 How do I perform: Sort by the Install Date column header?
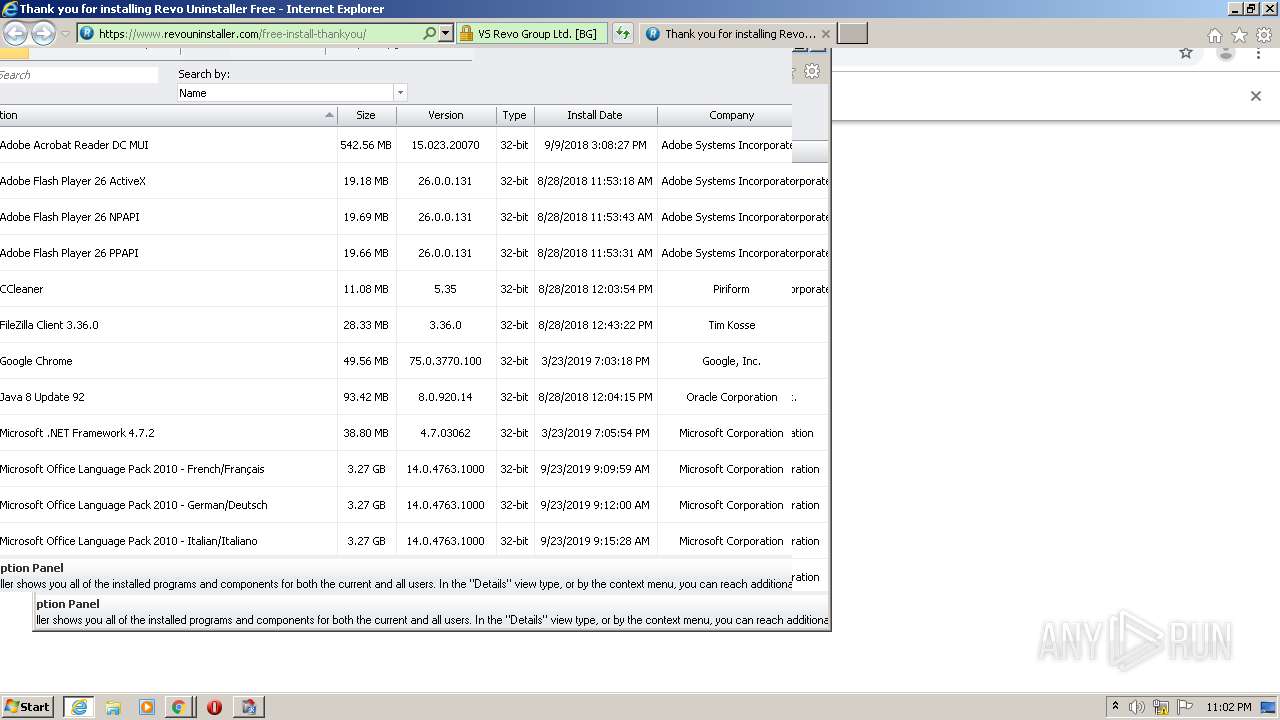pos(595,115)
